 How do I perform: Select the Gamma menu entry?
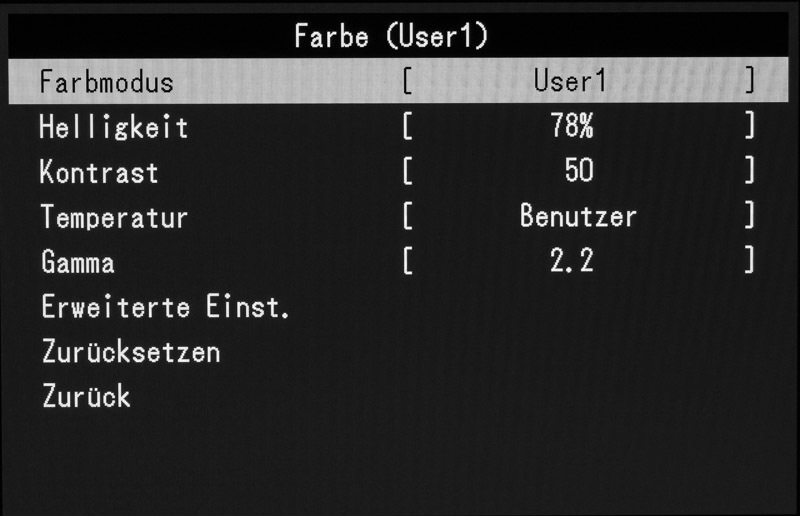click(398, 261)
